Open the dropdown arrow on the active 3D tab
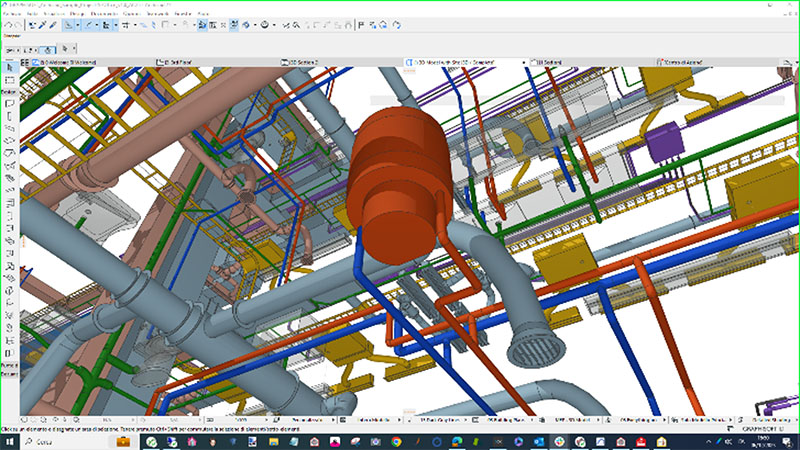The width and height of the screenshot is (800, 450). pyautogui.click(x=525, y=61)
